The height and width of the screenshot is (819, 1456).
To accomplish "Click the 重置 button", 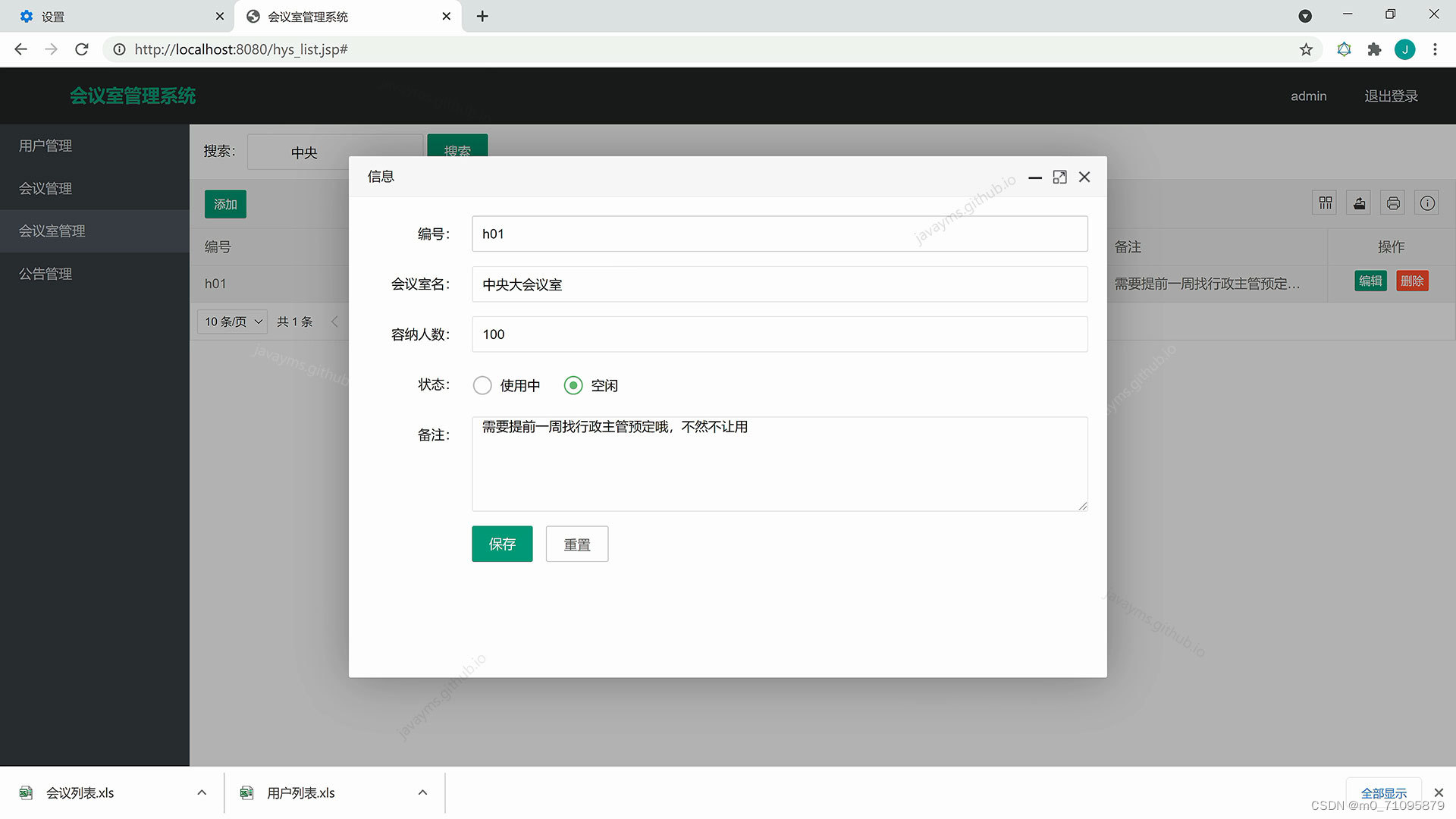I will point(576,544).
